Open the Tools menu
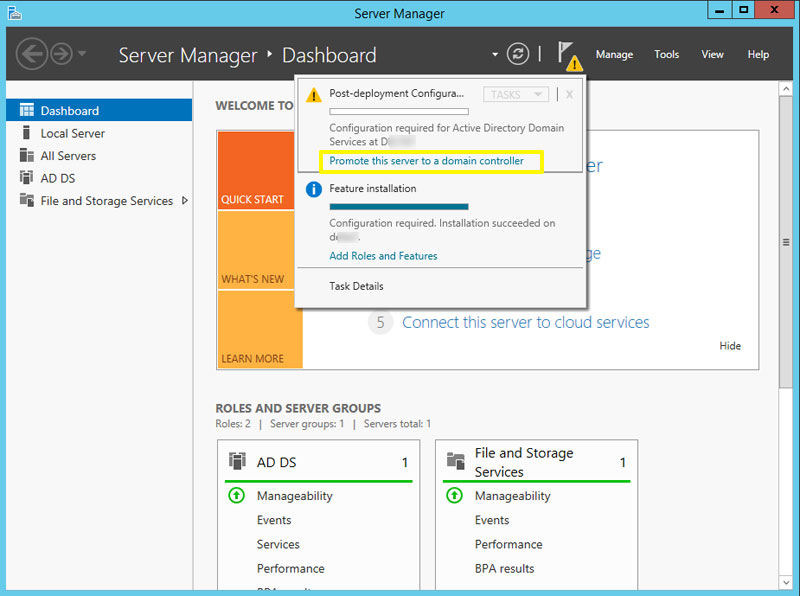Viewport: 800px width, 596px height. coord(666,54)
